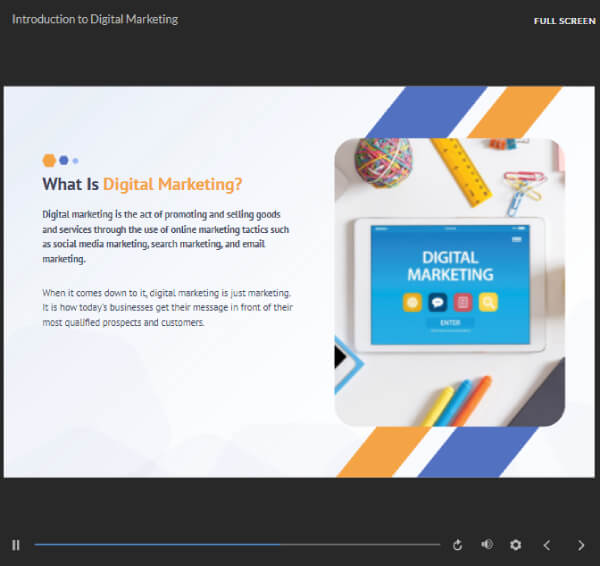Pause the presentation playback
Screen dimensions: 600x566
16,545
